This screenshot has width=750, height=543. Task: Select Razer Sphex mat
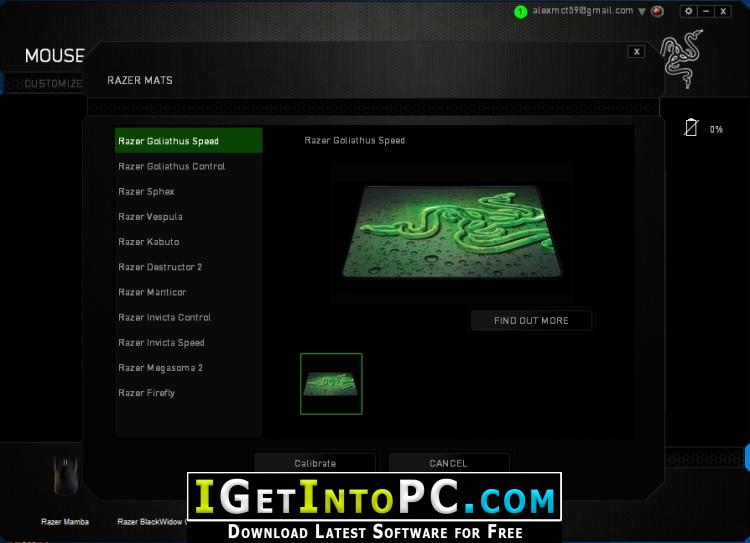(x=188, y=191)
